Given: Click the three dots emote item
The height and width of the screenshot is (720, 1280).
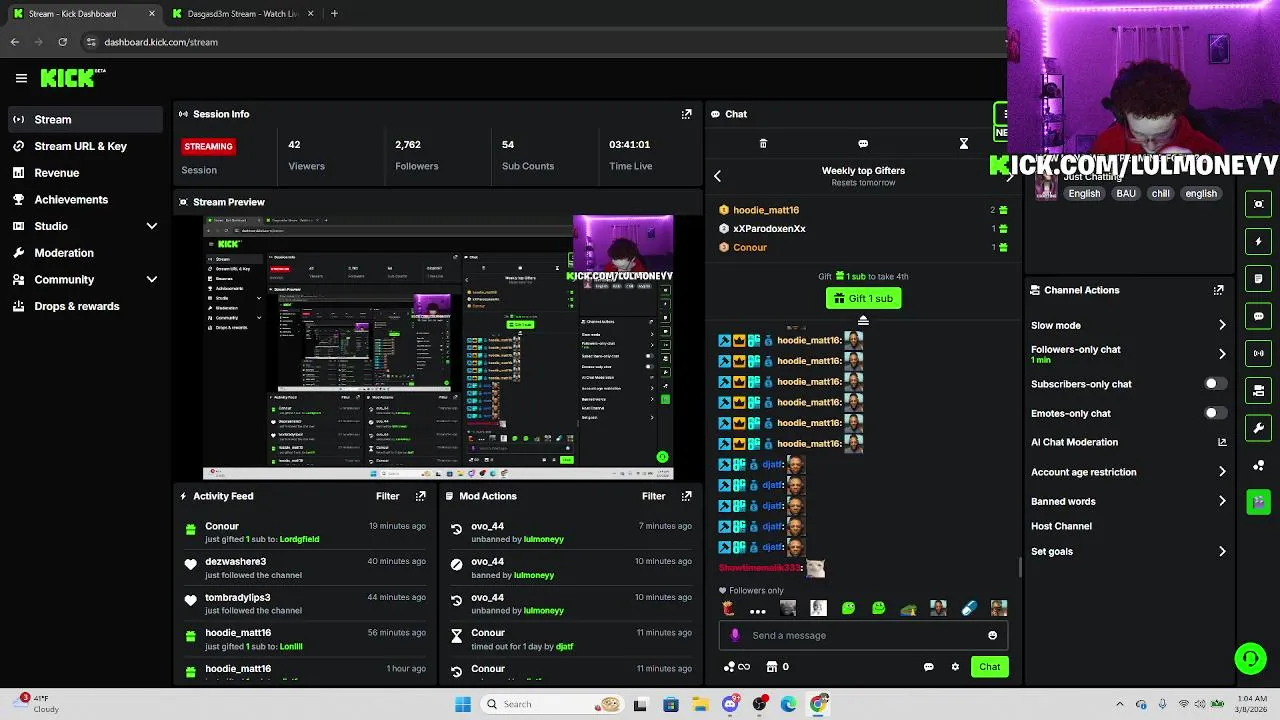Looking at the screenshot, I should coord(758,609).
